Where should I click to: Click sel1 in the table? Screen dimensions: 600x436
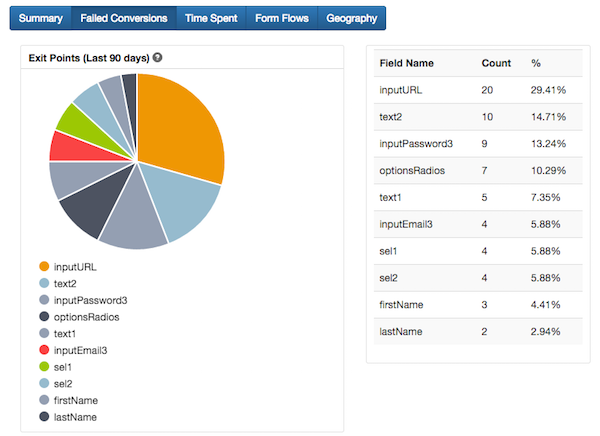388,251
